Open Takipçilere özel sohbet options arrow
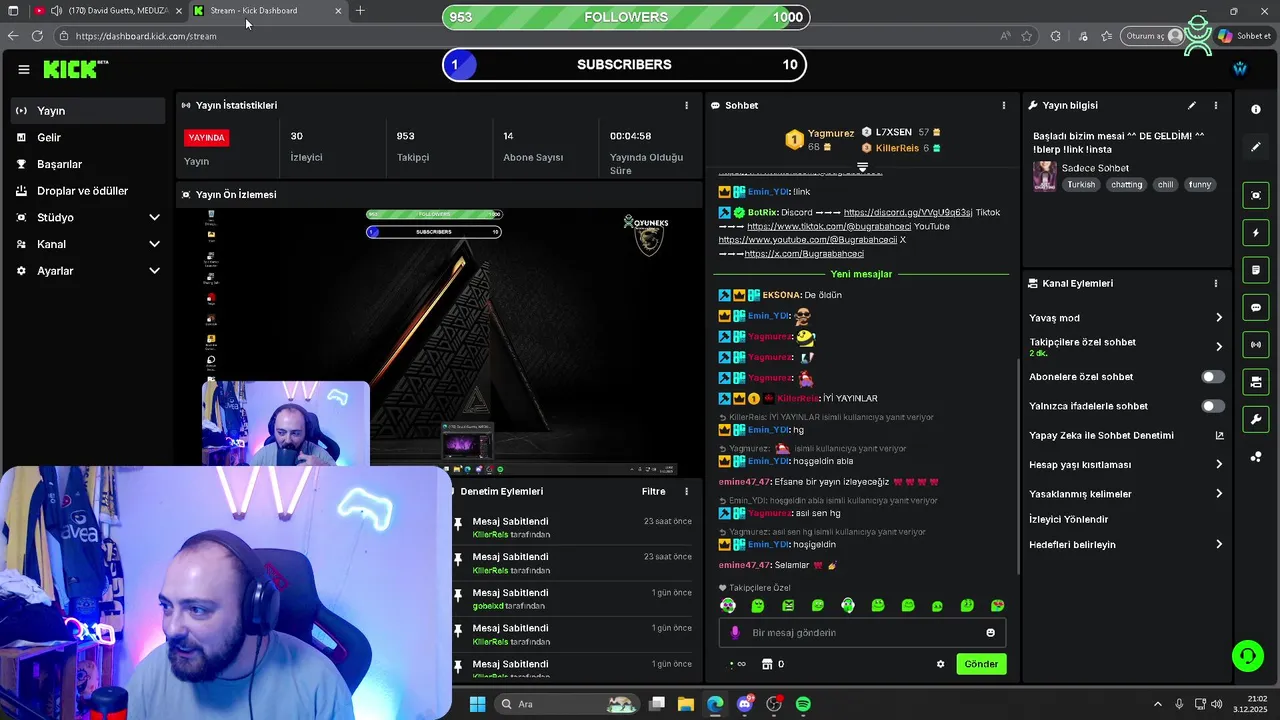This screenshot has height=720, width=1280. 1219,347
